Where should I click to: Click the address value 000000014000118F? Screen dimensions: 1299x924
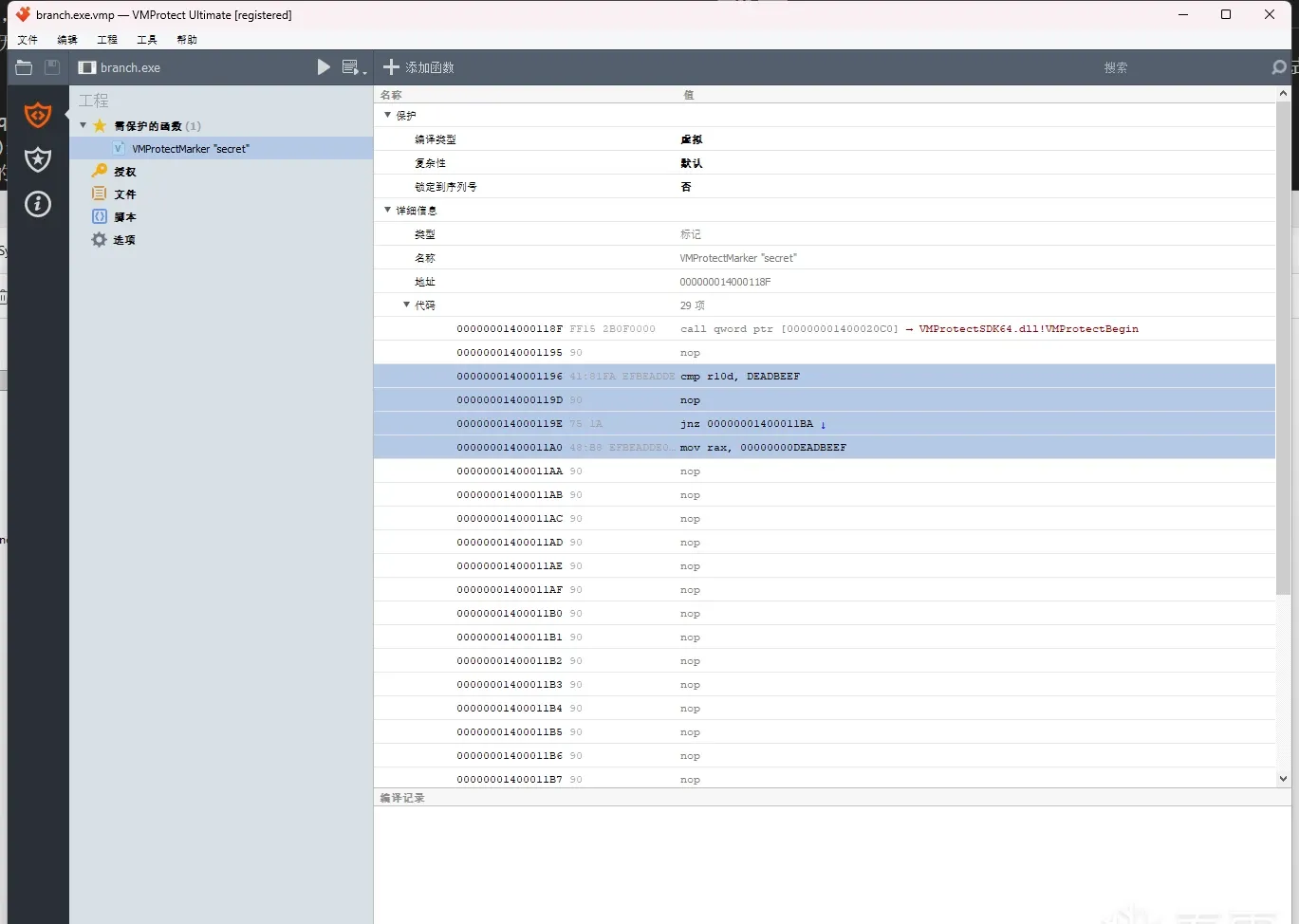(x=725, y=282)
